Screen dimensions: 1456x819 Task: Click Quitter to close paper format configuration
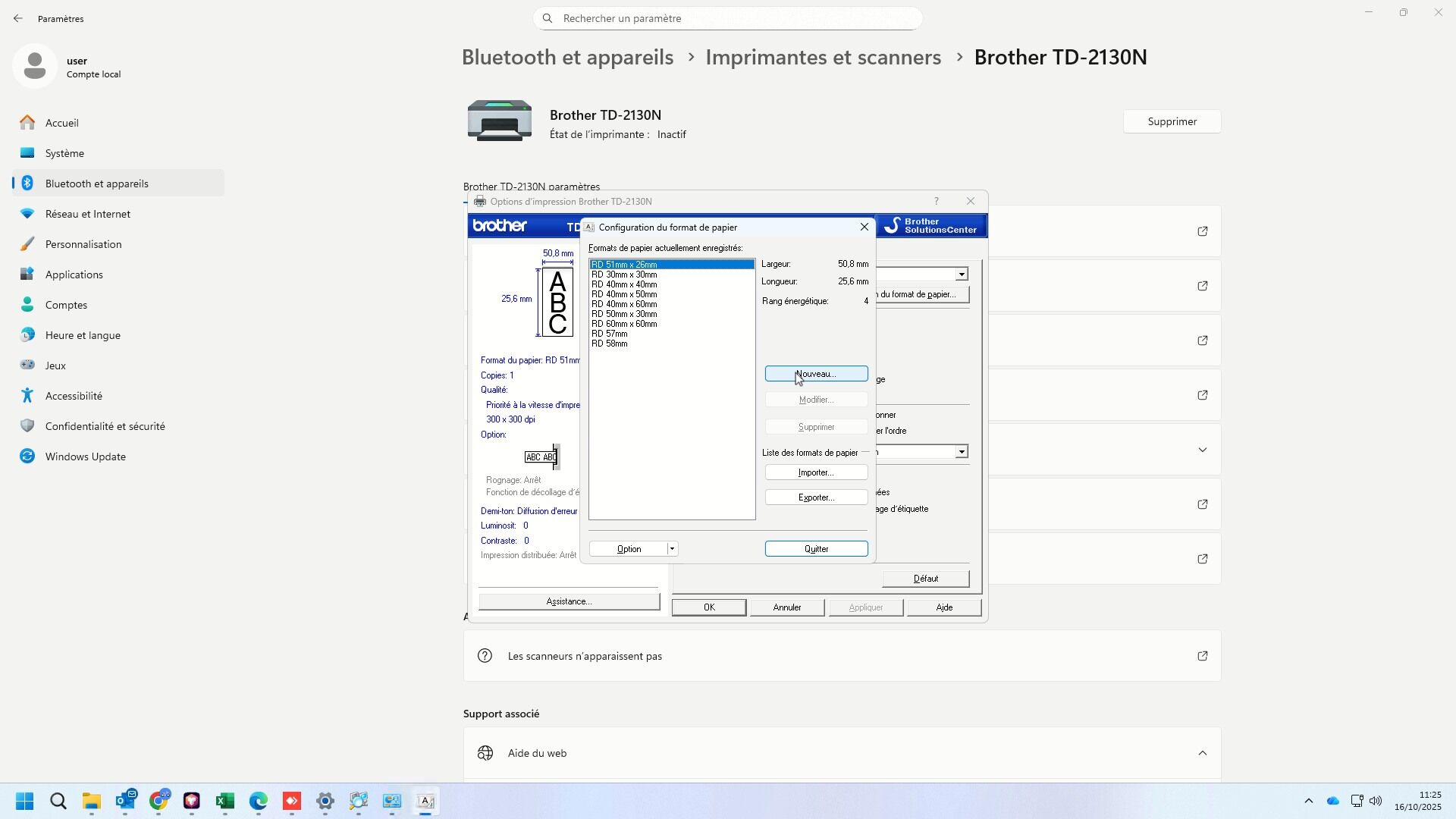(816, 549)
